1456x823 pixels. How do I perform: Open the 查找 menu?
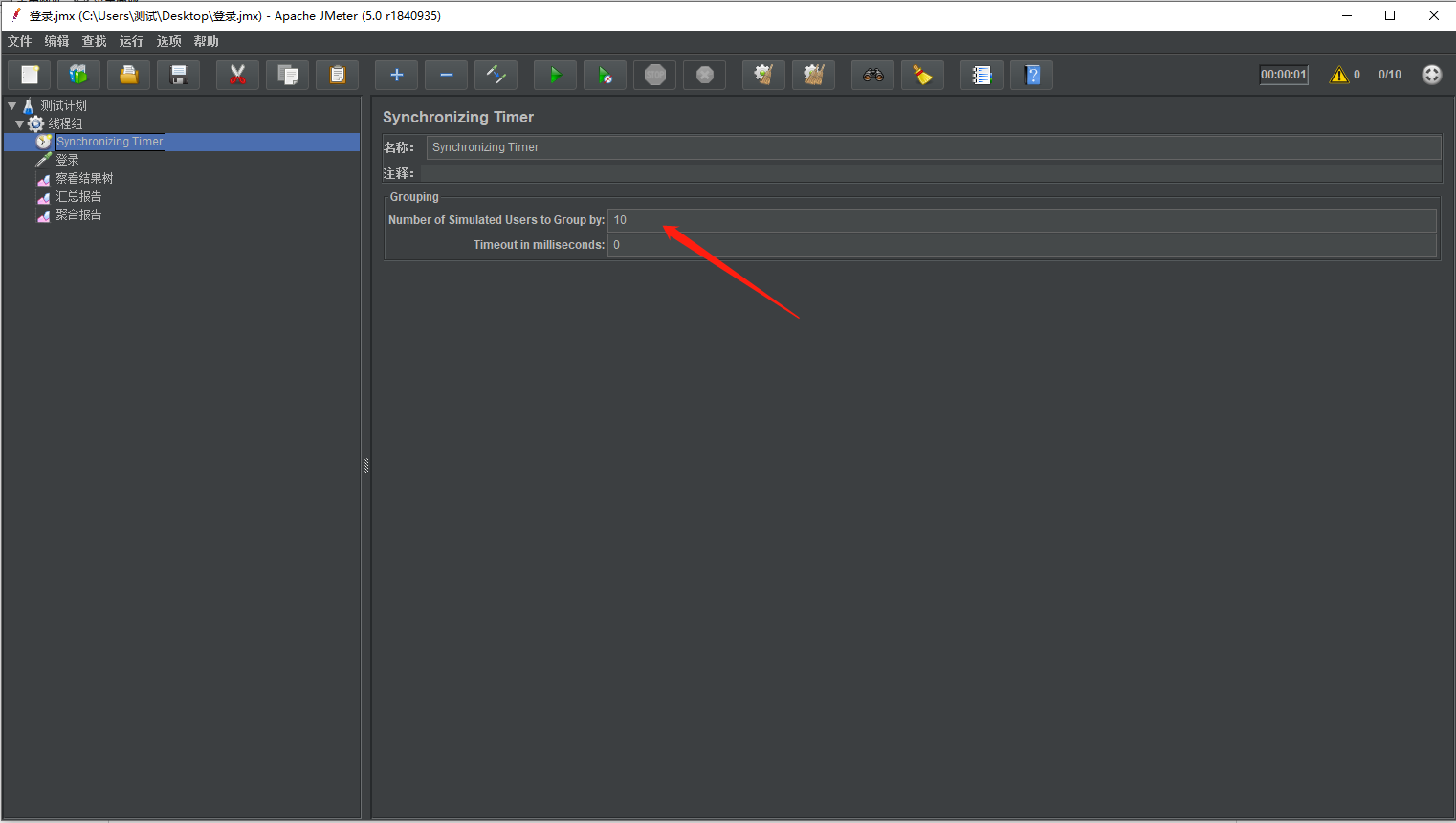(x=95, y=41)
